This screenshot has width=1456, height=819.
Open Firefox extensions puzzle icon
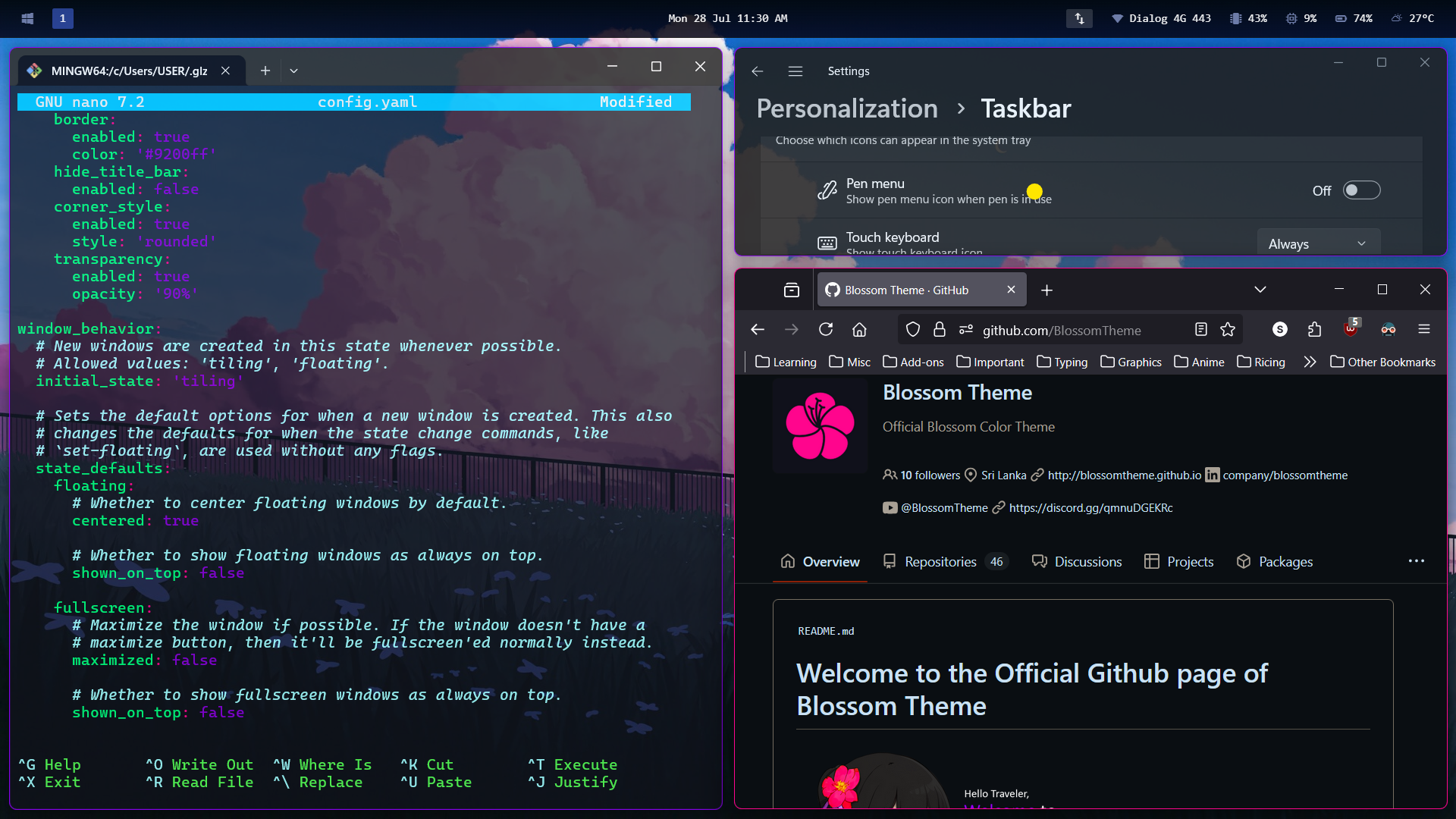pos(1314,329)
